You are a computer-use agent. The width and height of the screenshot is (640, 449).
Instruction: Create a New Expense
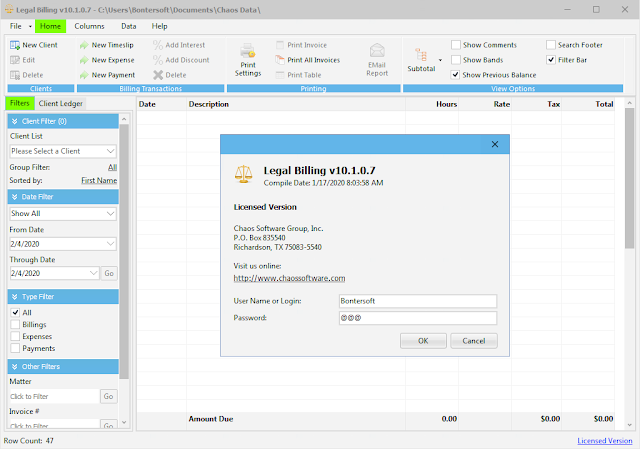coord(107,60)
